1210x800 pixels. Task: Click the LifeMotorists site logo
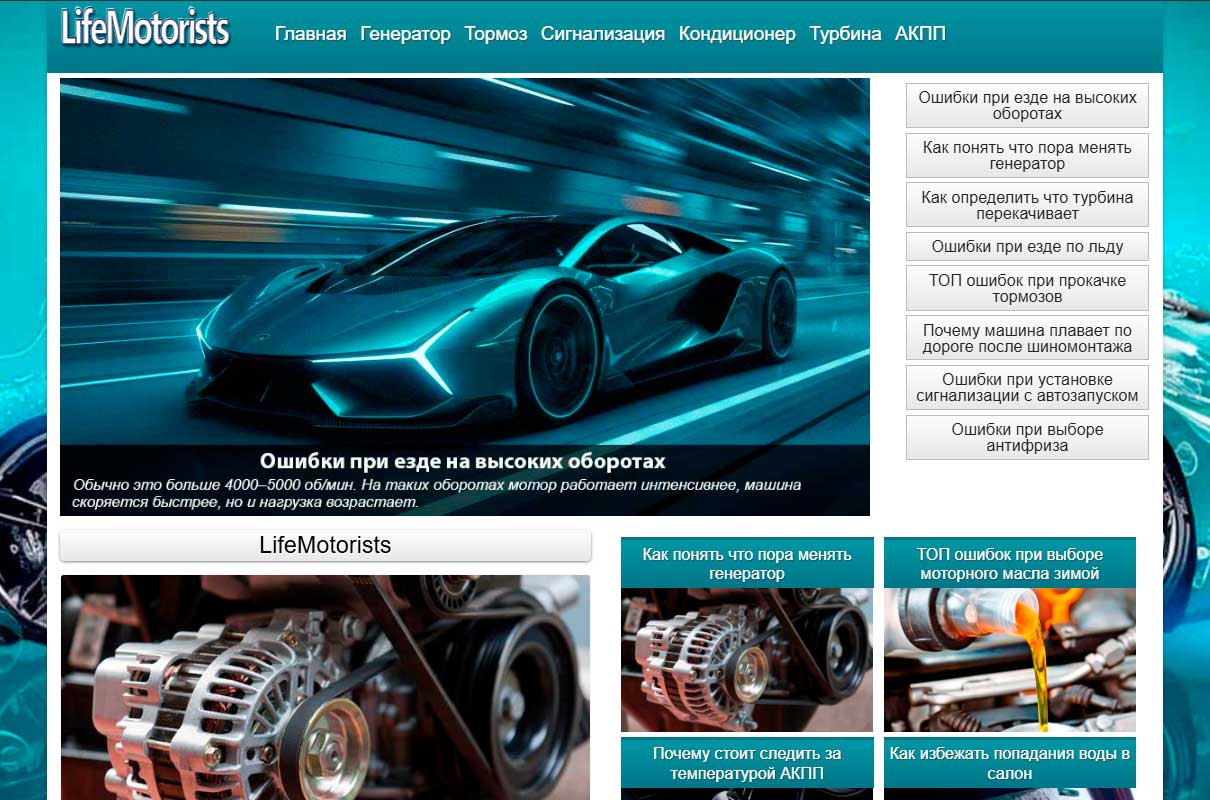146,30
